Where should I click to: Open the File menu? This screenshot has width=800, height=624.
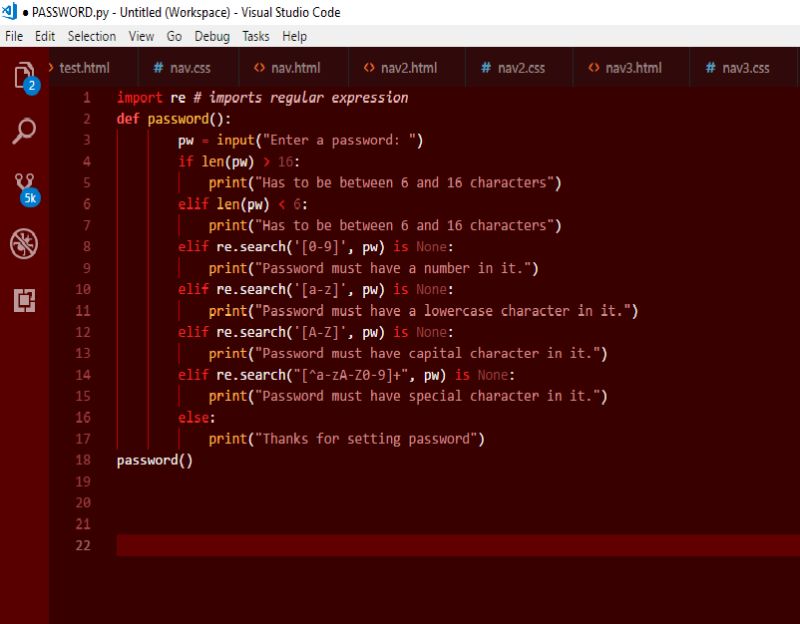pyautogui.click(x=14, y=36)
